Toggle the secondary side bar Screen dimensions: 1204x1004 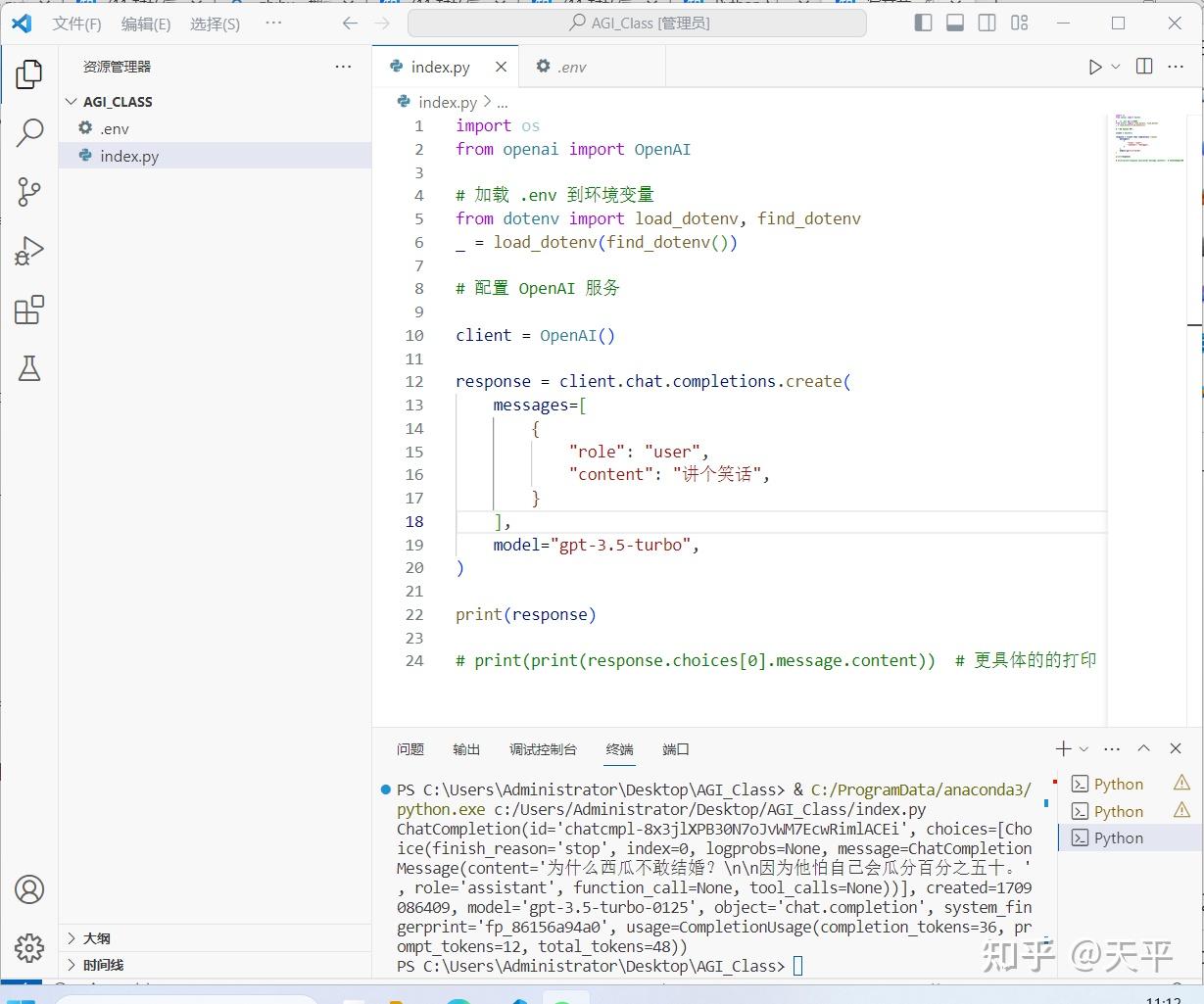coord(987,22)
